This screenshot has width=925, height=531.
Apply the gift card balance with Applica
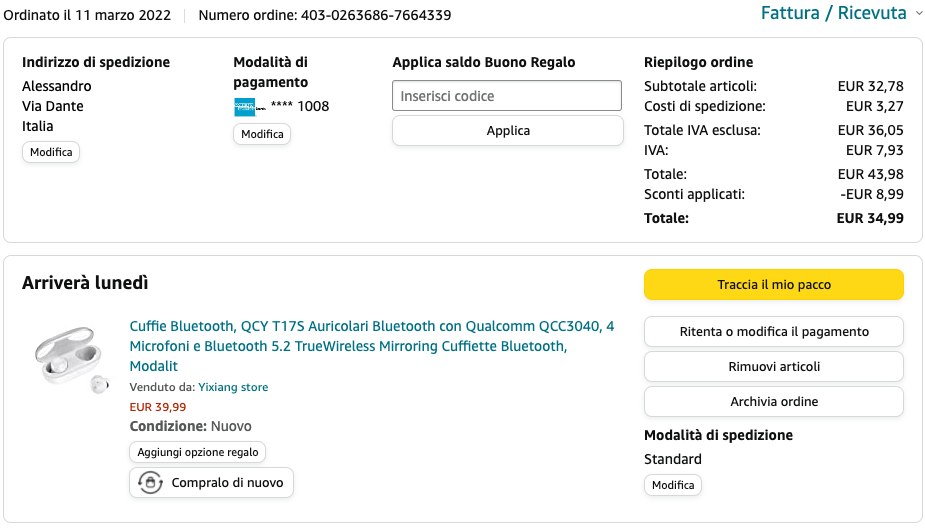508,130
